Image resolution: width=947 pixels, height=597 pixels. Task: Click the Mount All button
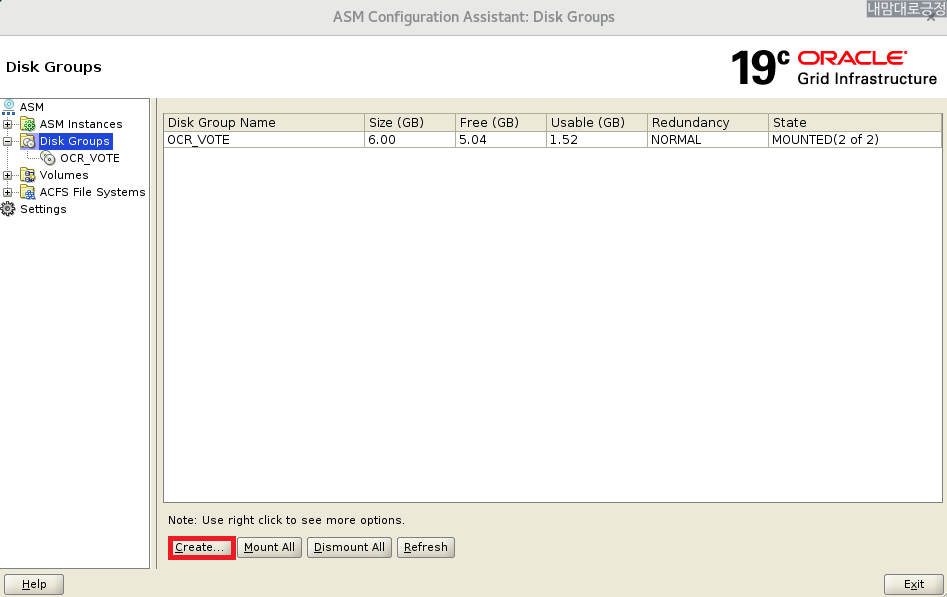(x=269, y=547)
